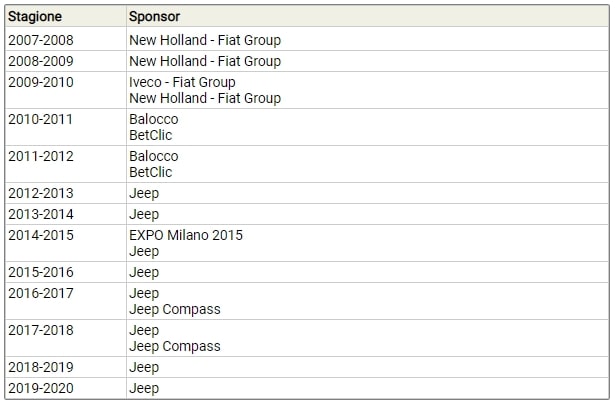Viewport: 616px width, 404px height.
Task: Click EXPO Milano 2015 sponsor text
Action: (186, 235)
